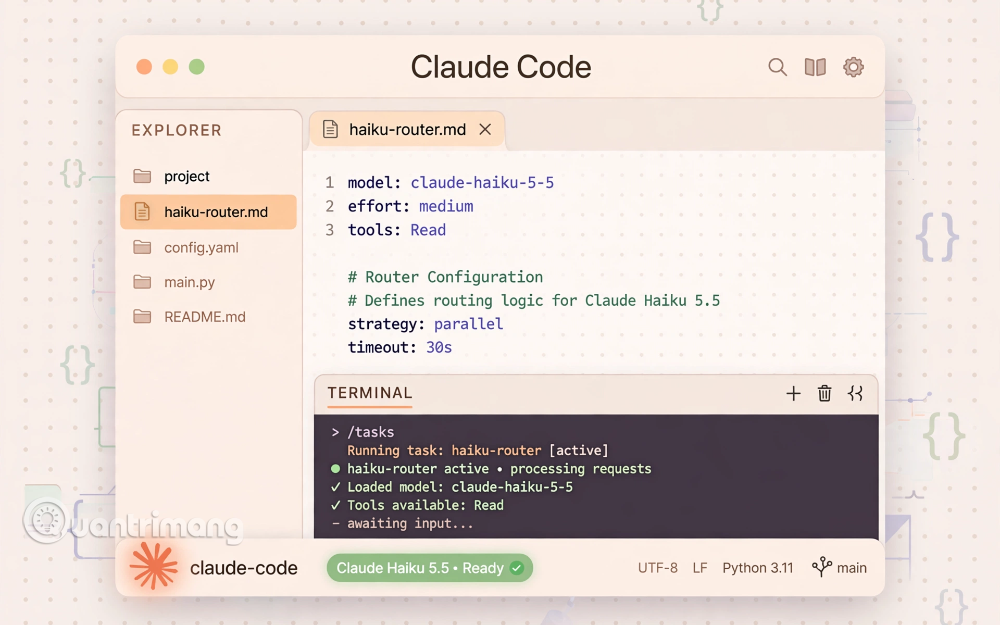The width and height of the screenshot is (1000, 625).
Task: Click the claude-code label in the status bar
Action: tap(244, 568)
